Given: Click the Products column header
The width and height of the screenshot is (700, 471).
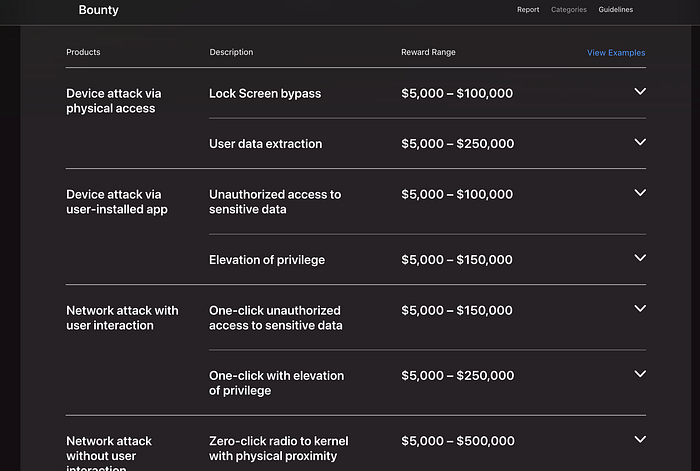Looking at the screenshot, I should click(x=83, y=52).
